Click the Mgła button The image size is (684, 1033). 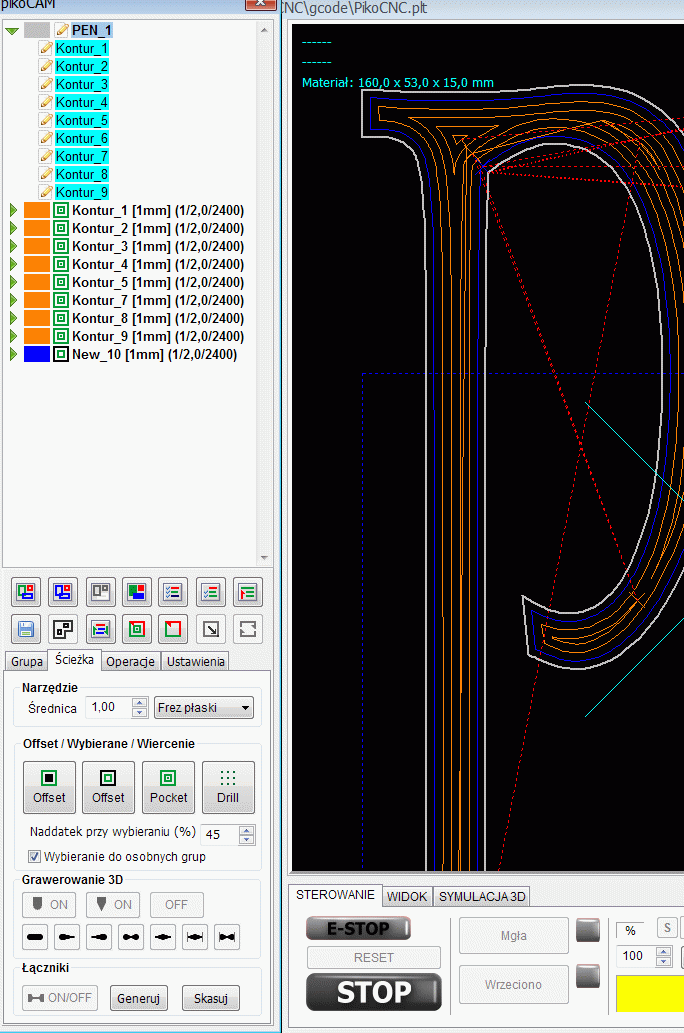point(513,935)
